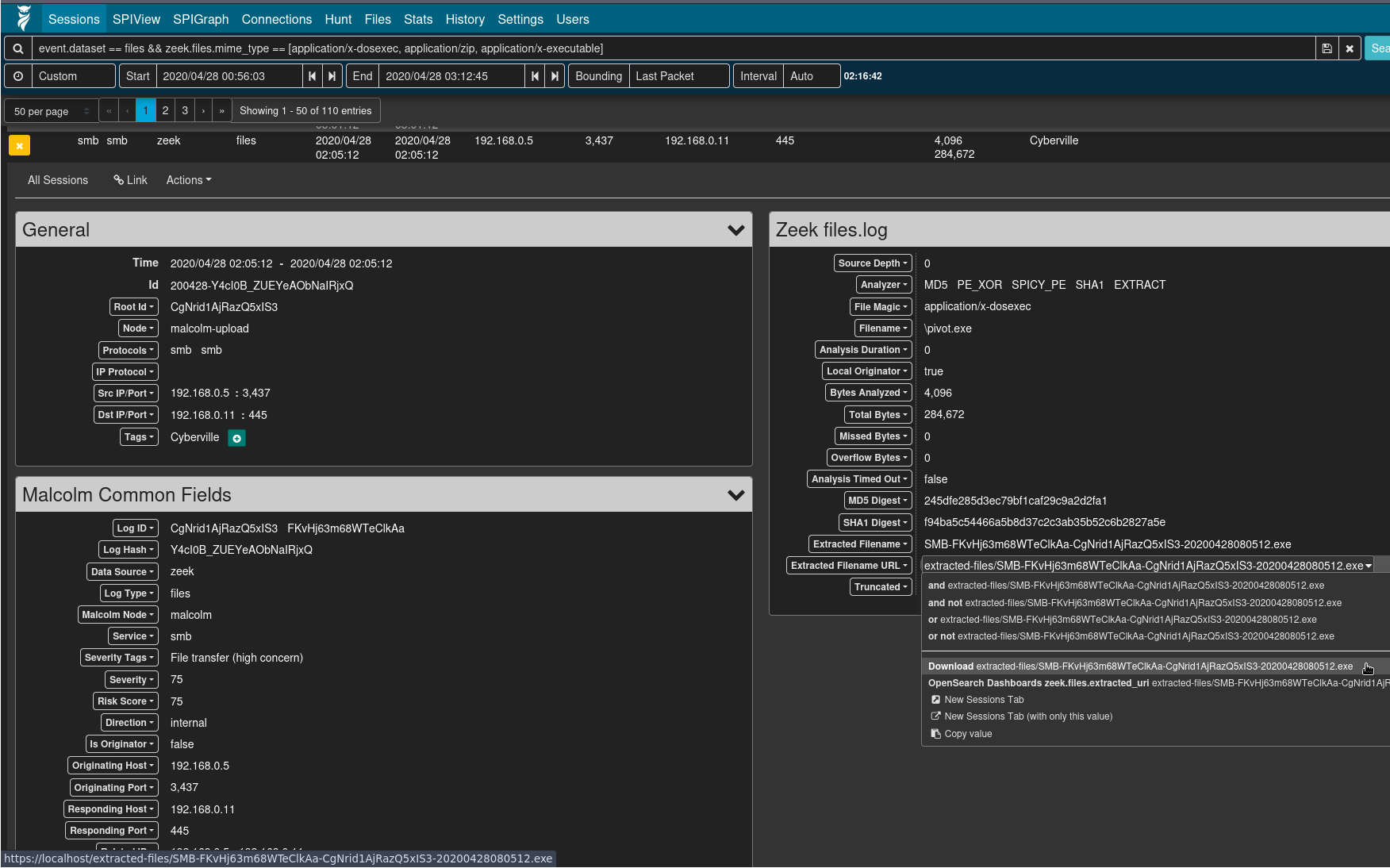The width and height of the screenshot is (1390, 868).
Task: Open the SHA1 Digest field menu
Action: click(x=875, y=523)
